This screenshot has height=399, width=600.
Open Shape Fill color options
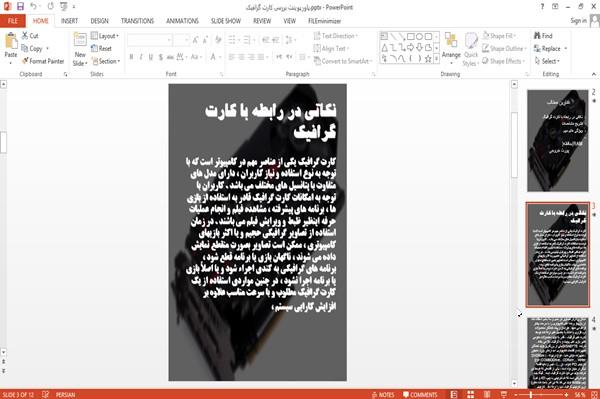point(499,36)
